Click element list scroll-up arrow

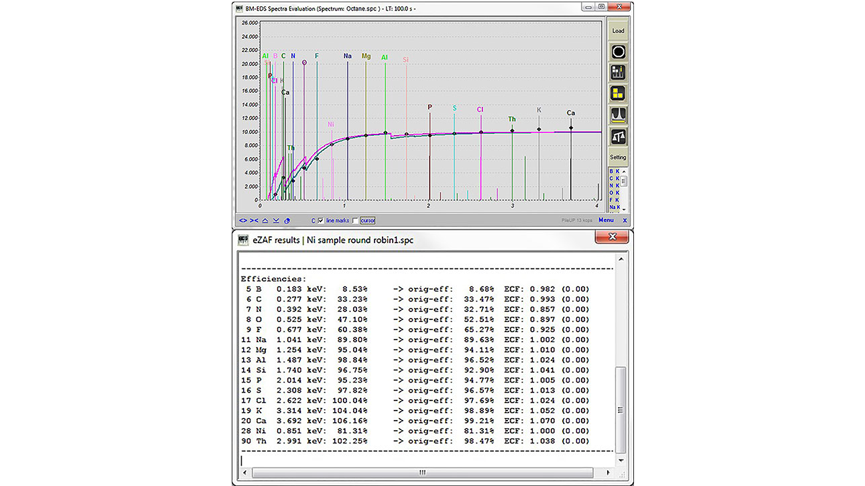[x=624, y=172]
